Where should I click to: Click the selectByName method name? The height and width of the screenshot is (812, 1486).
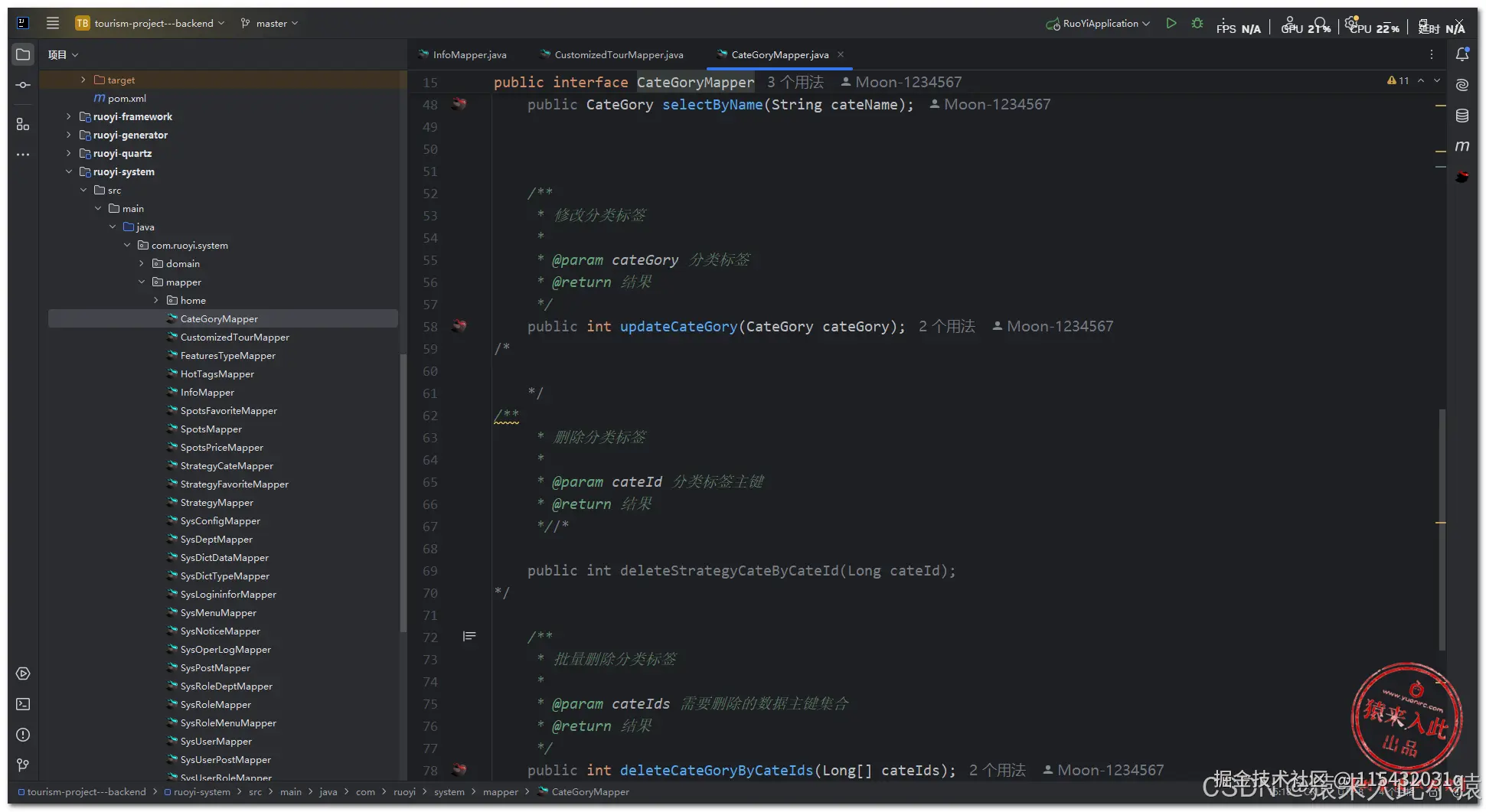click(x=712, y=104)
